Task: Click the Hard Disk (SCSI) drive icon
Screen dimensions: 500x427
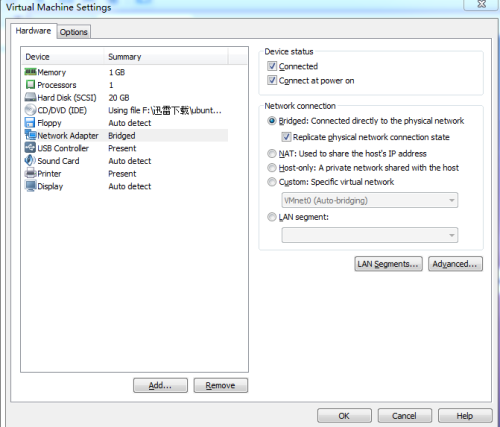Action: pos(30,97)
